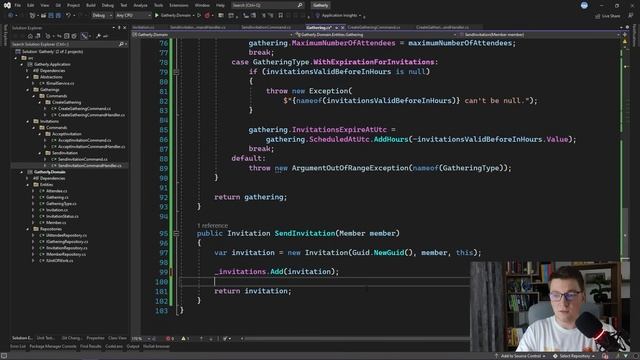Click Start Without Debugging outline play icon
640x360 pixels.
tap(199, 16)
